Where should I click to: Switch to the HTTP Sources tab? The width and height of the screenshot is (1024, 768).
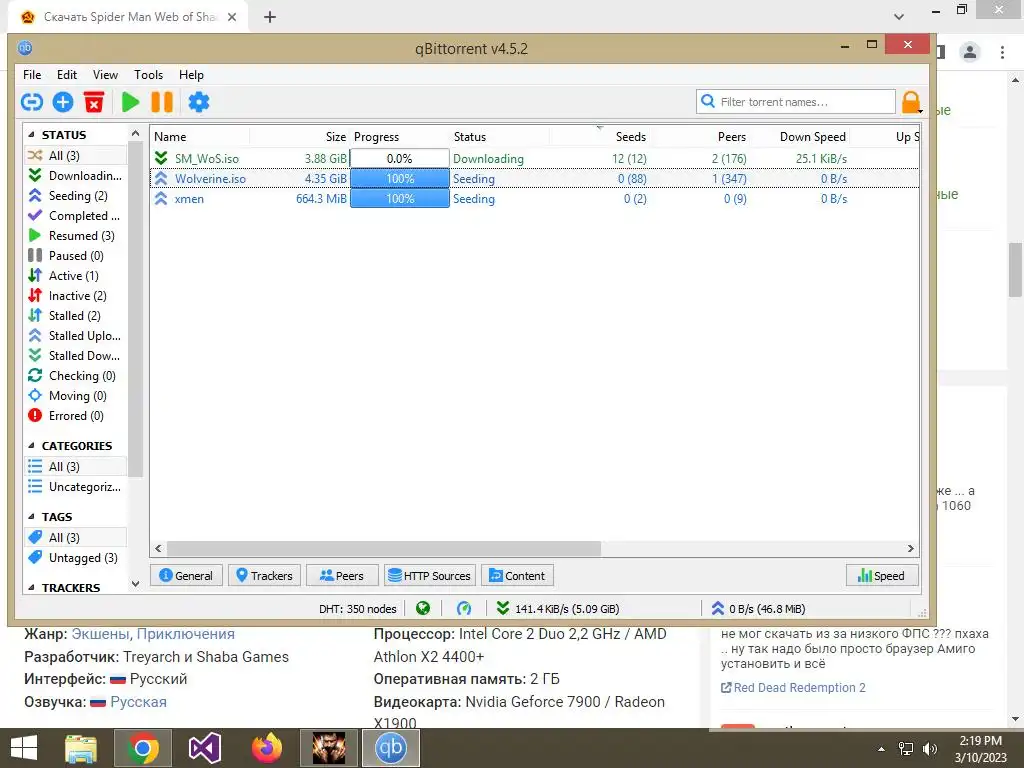[430, 575]
